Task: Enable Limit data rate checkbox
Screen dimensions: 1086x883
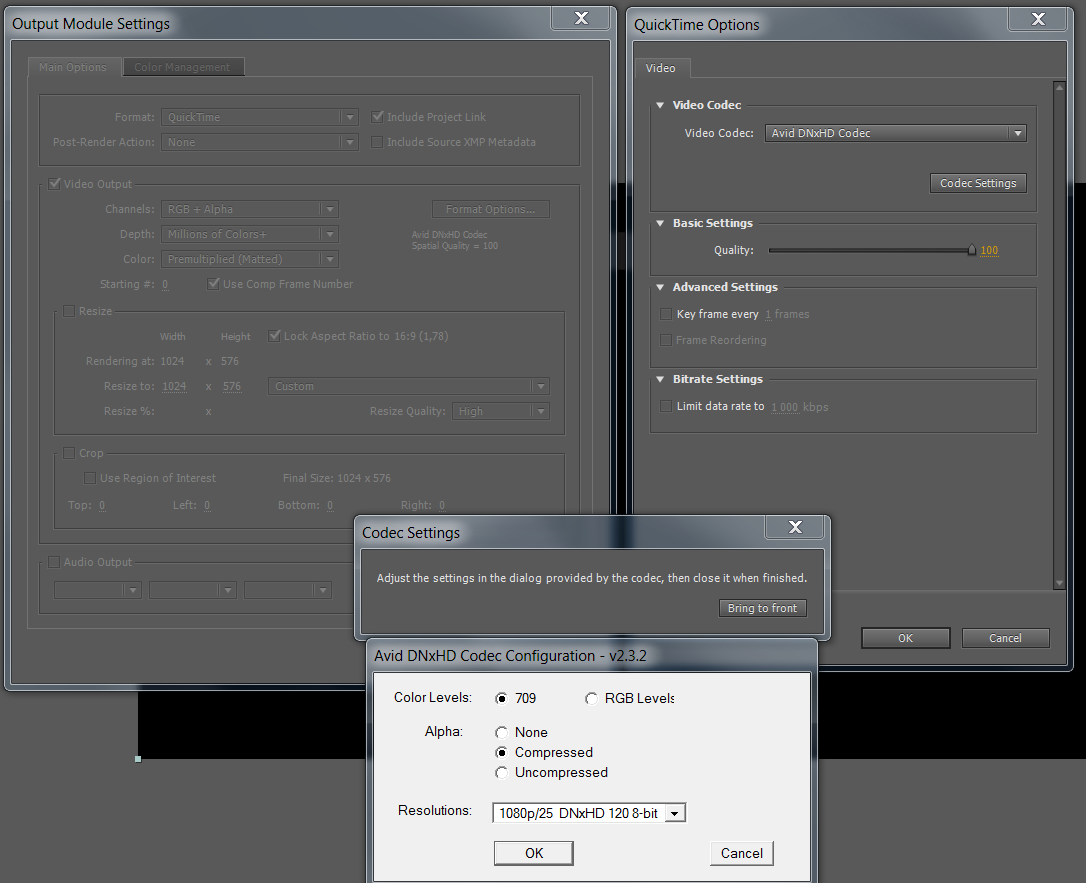Action: click(x=666, y=406)
